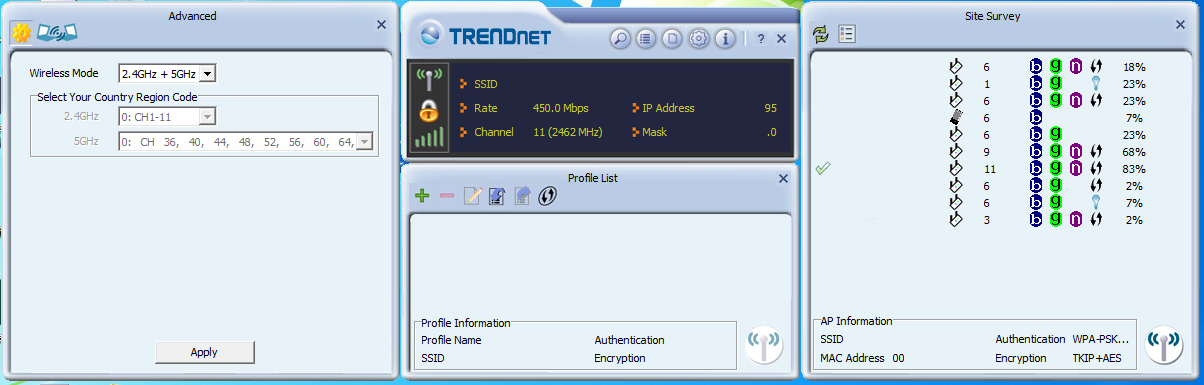Screen dimensions: 1204x385
Task: Click the green signal strength bars icon
Action: [x=429, y=137]
